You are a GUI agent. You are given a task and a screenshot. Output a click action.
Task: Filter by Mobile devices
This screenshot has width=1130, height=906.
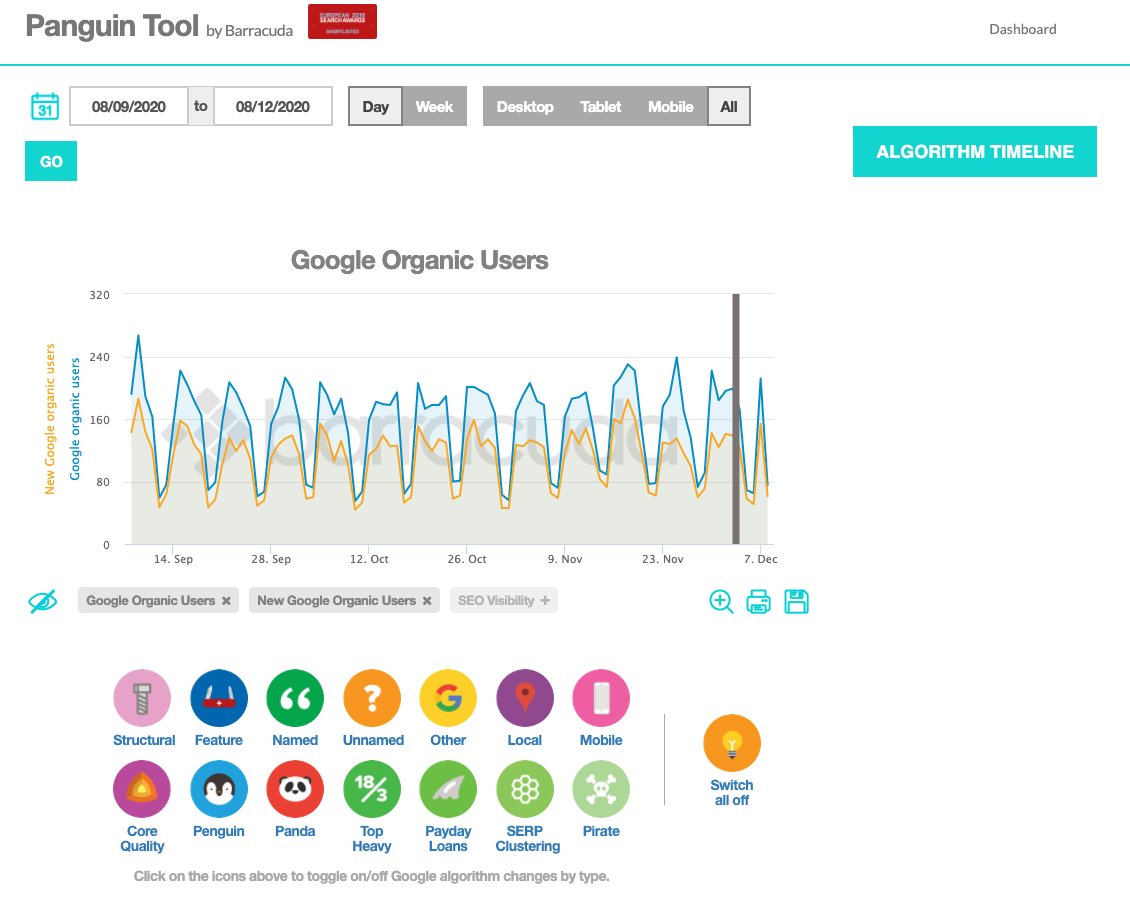(x=670, y=107)
